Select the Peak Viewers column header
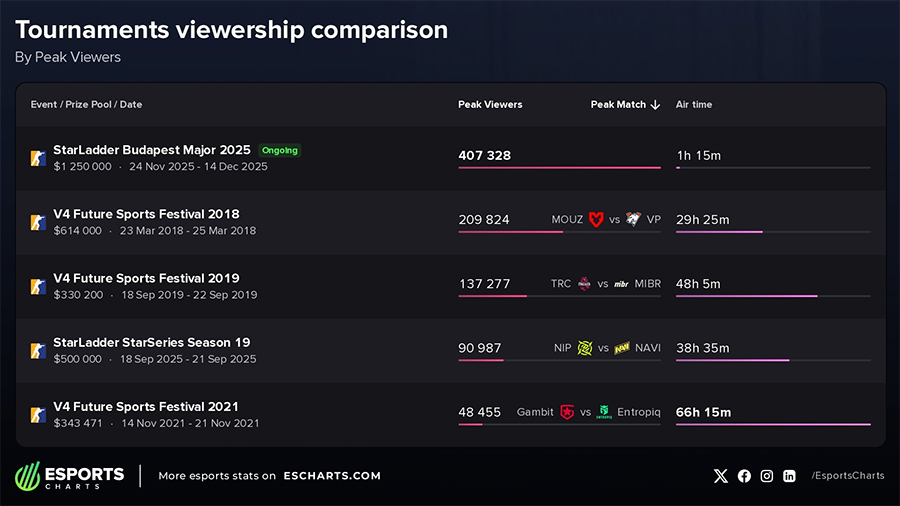The image size is (900, 506). pos(490,105)
